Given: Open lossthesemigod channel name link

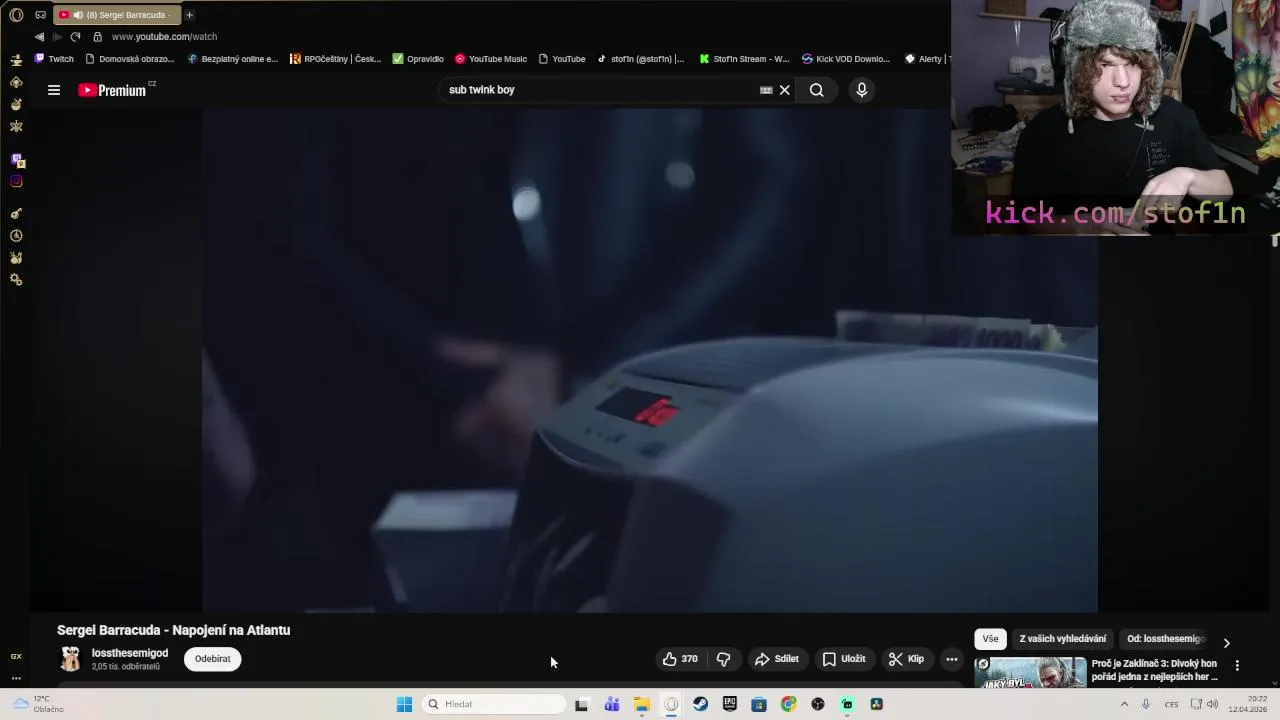Looking at the screenshot, I should click(x=130, y=653).
